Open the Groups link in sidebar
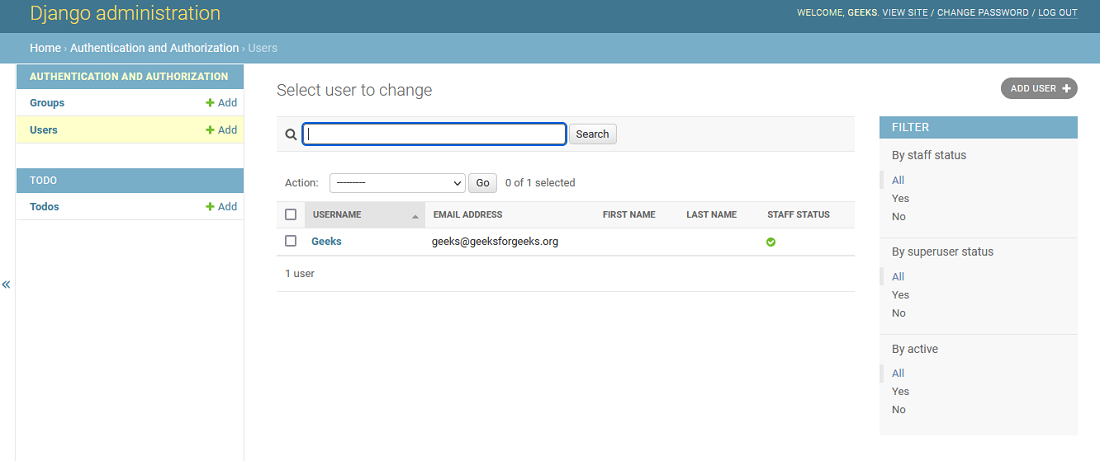Viewport: 1100px width, 461px height. [x=47, y=102]
